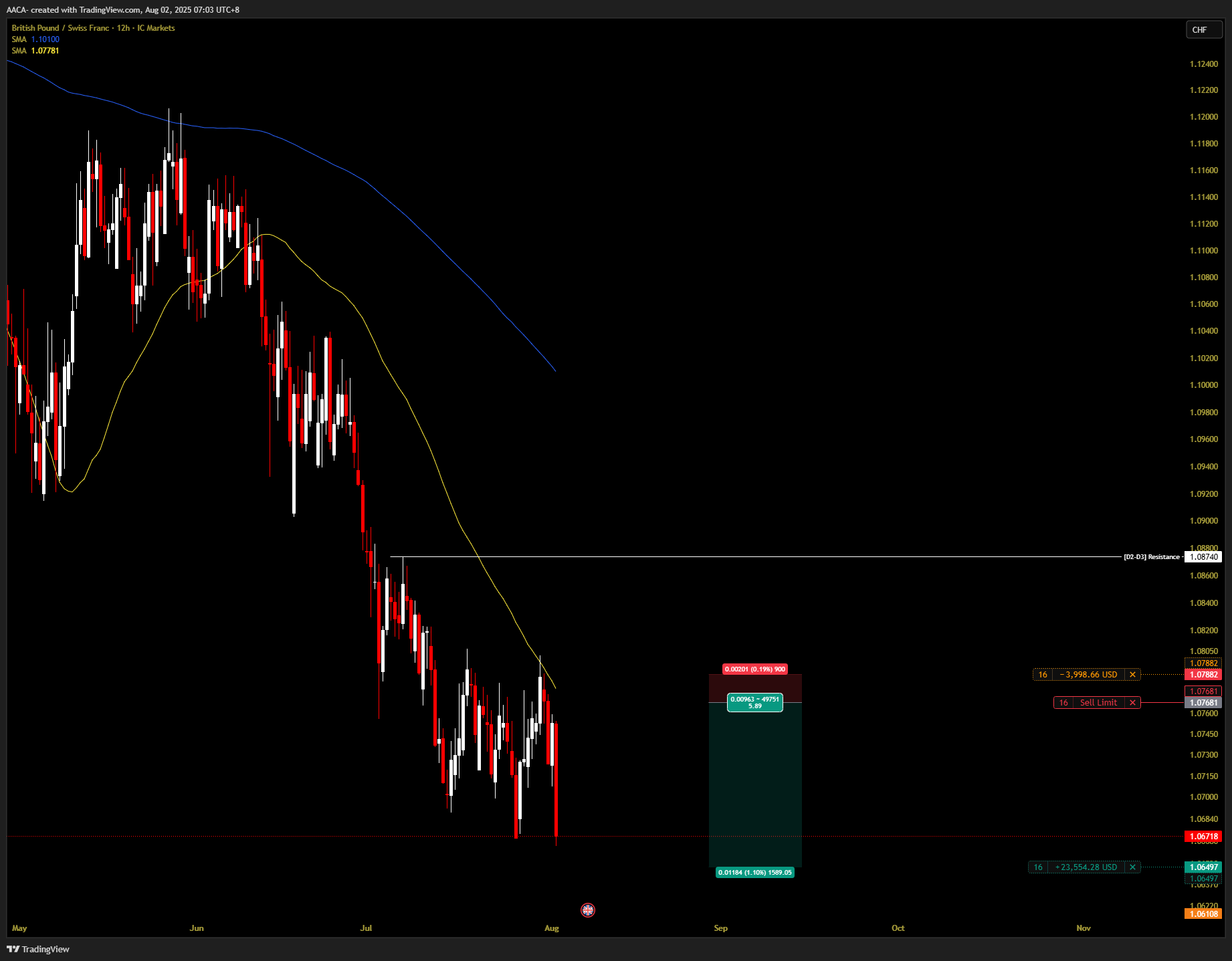Viewport: 1232px width, 961px height.
Task: Select the yellow SMA 1.07781 indicator legend
Action: 35,51
